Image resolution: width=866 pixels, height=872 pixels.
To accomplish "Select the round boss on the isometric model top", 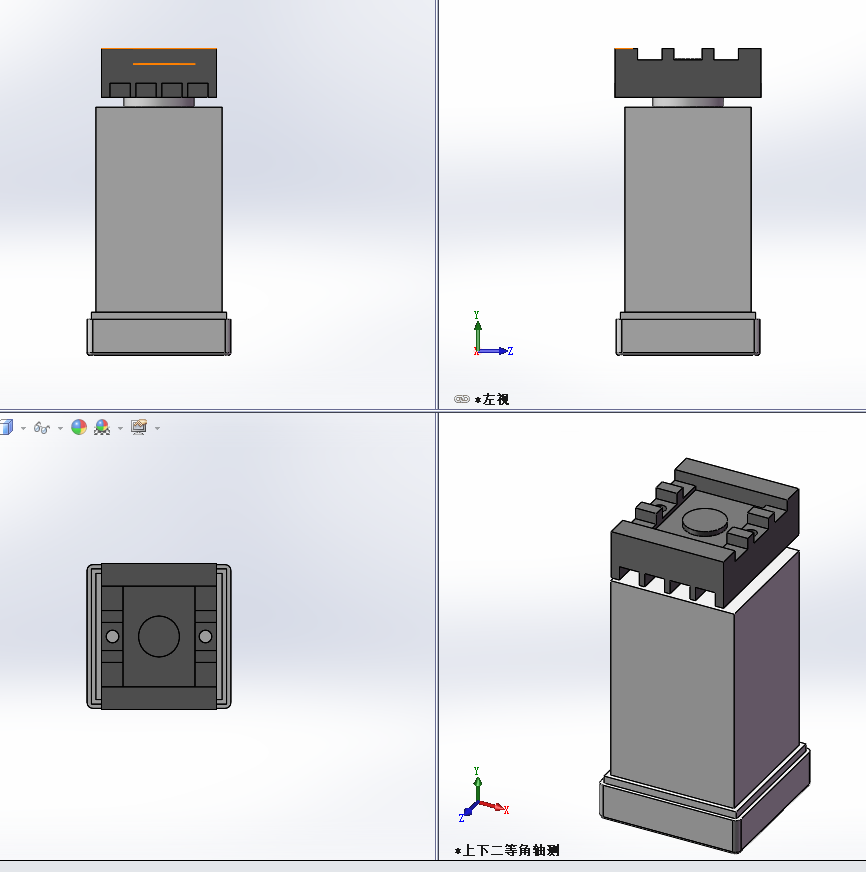I will pos(705,522).
